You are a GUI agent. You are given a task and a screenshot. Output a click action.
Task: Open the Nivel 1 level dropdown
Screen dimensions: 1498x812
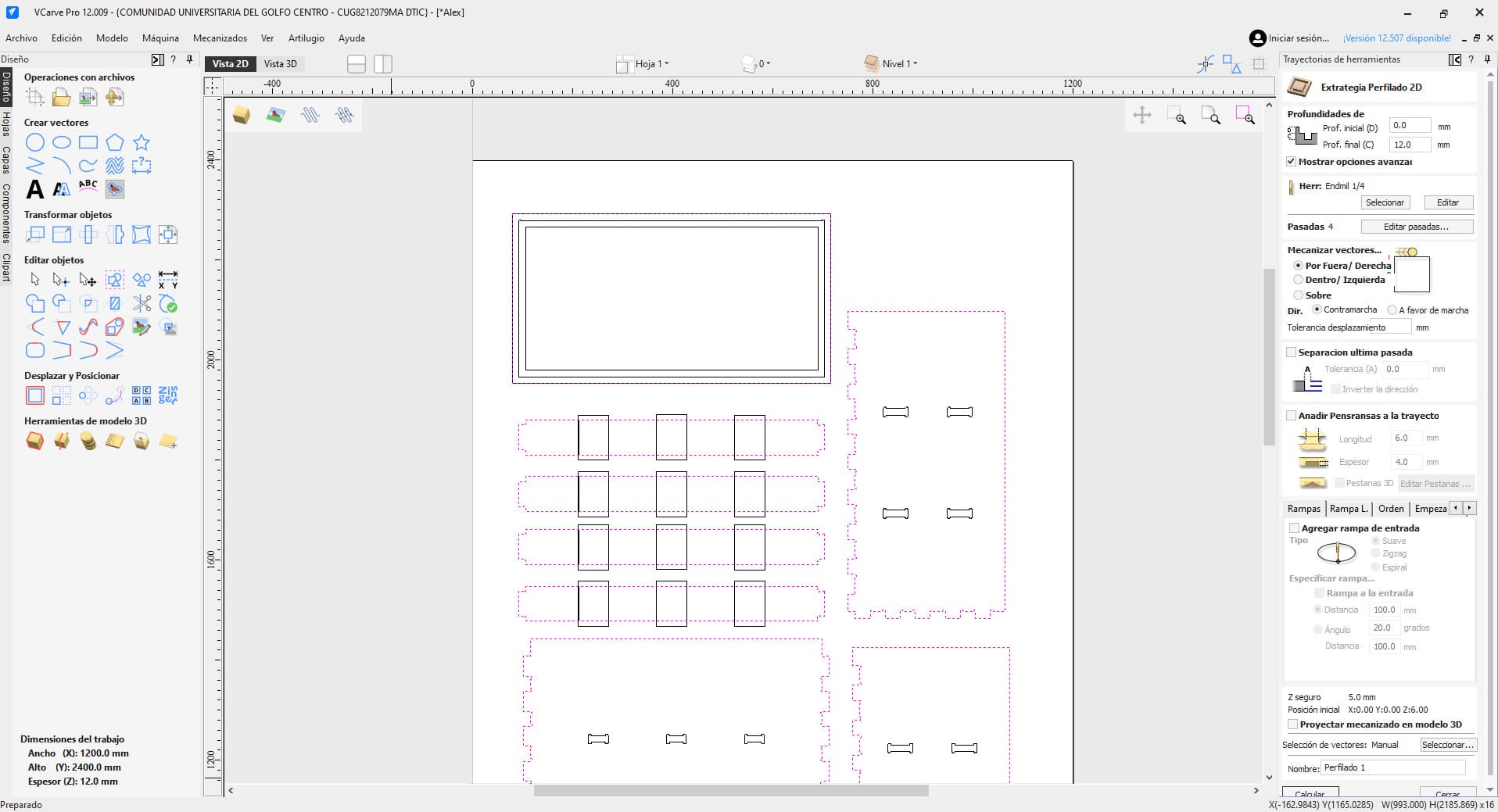point(891,63)
